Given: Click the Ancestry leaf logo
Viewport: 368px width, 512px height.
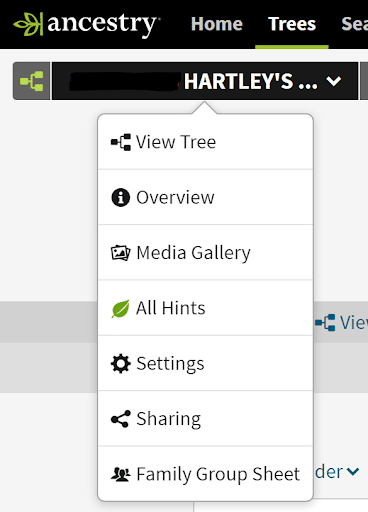Looking at the screenshot, I should pos(28,24).
